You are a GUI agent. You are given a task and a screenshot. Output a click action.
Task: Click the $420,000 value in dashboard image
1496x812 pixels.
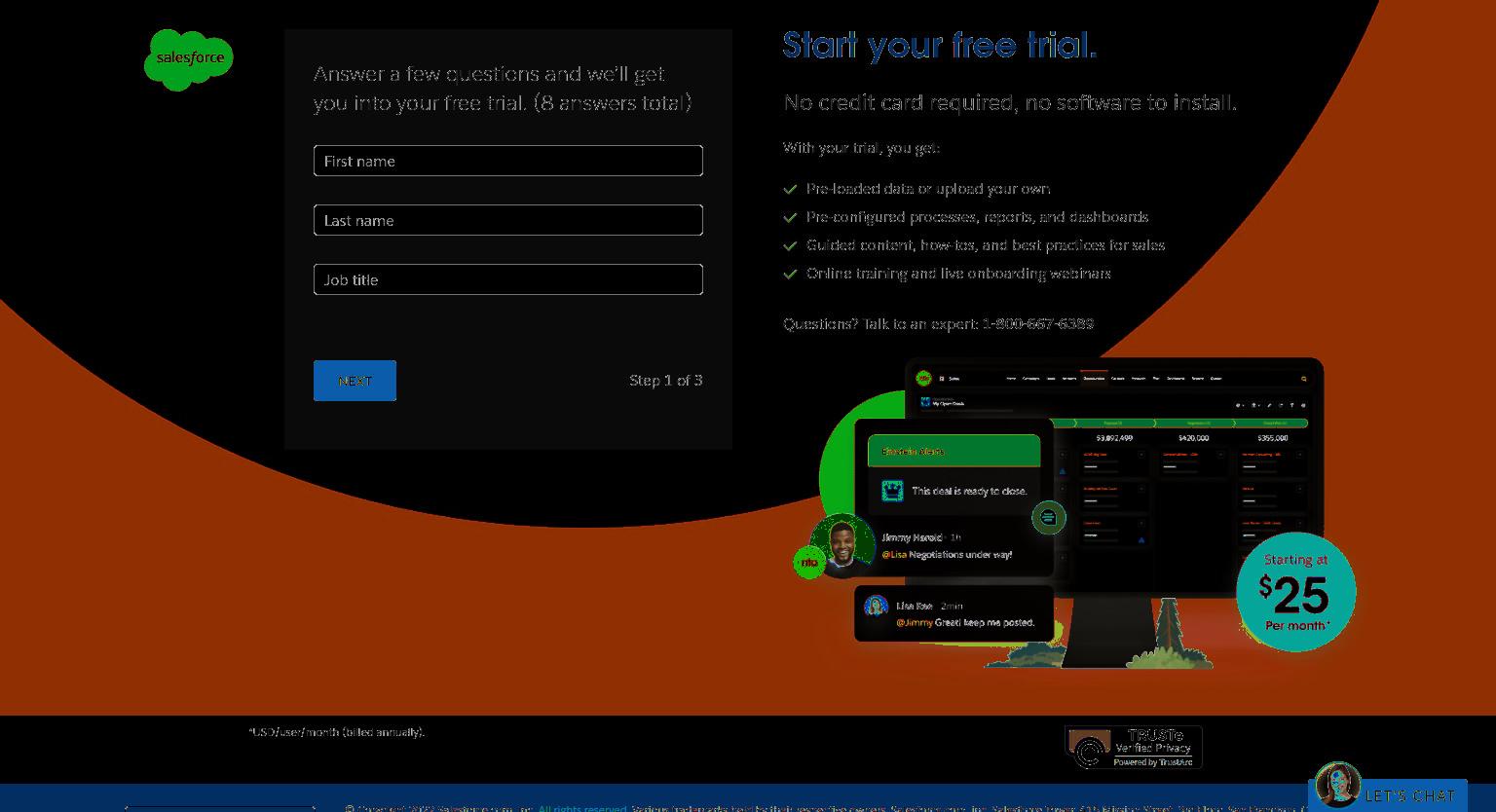[x=1193, y=438]
